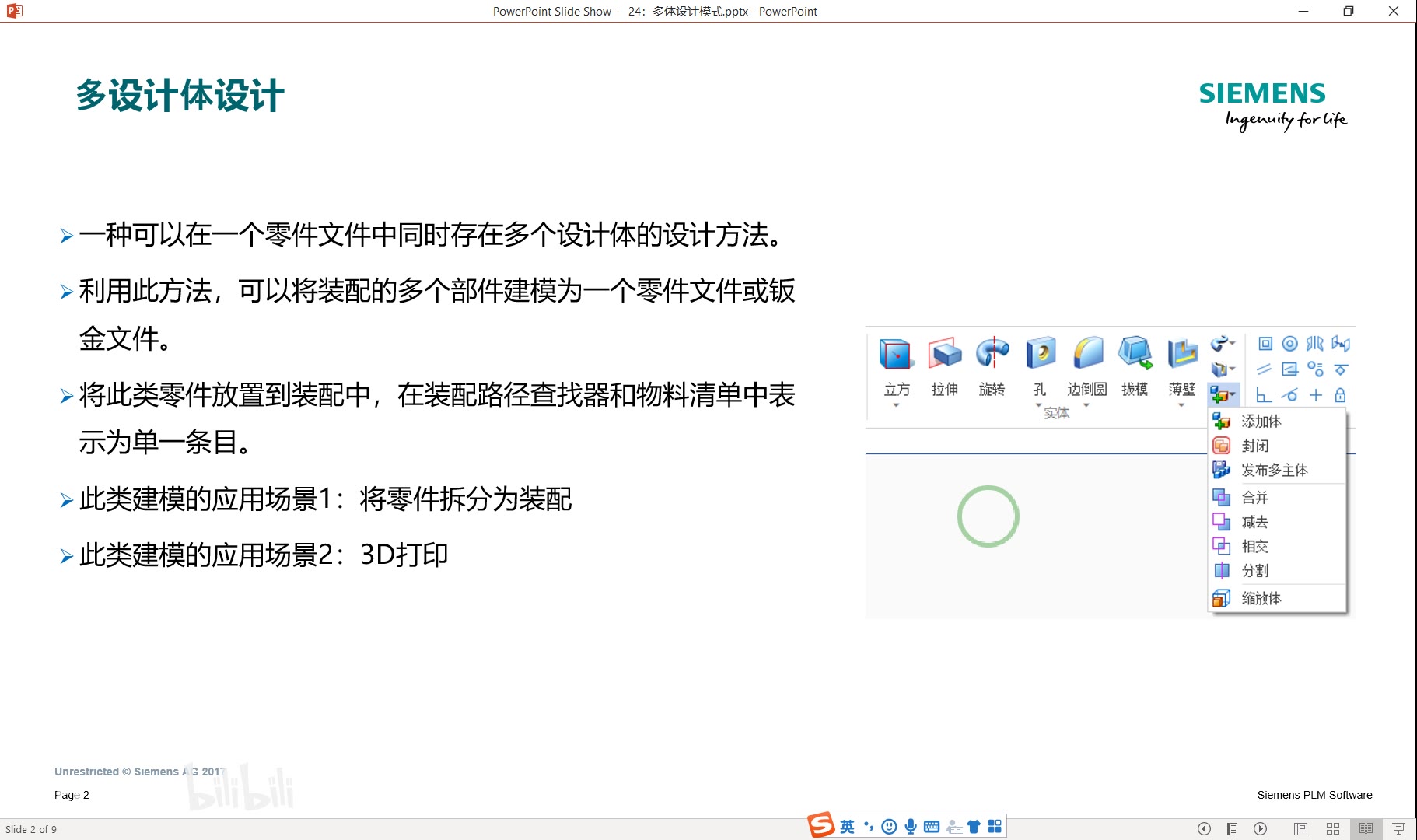Choose 相交 intersect menu entry
This screenshot has width=1417, height=840.
[1277, 546]
